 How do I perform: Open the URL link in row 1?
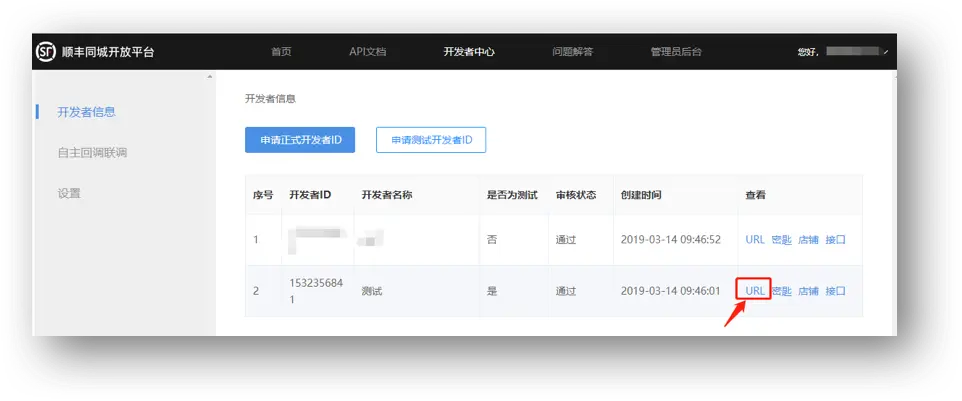755,240
